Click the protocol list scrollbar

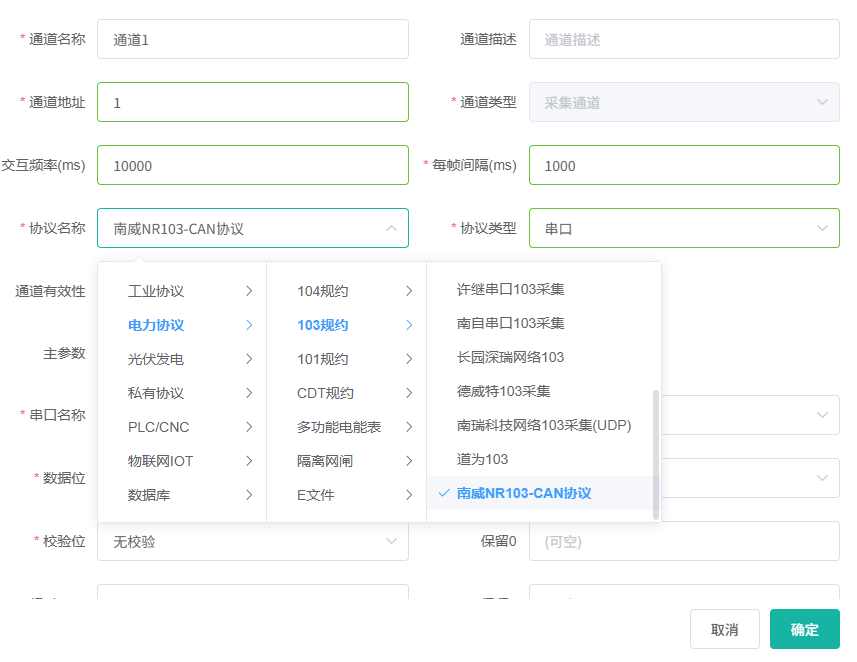coord(656,453)
